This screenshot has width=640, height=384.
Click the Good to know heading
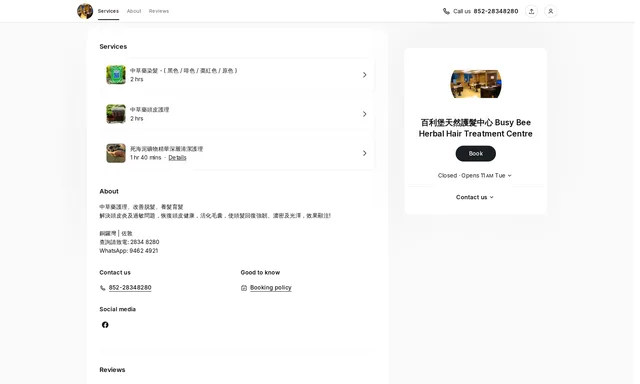coord(260,273)
